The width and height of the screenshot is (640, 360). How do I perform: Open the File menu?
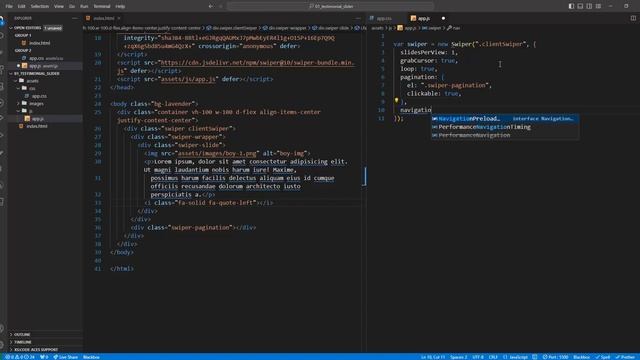click(x=9, y=6)
